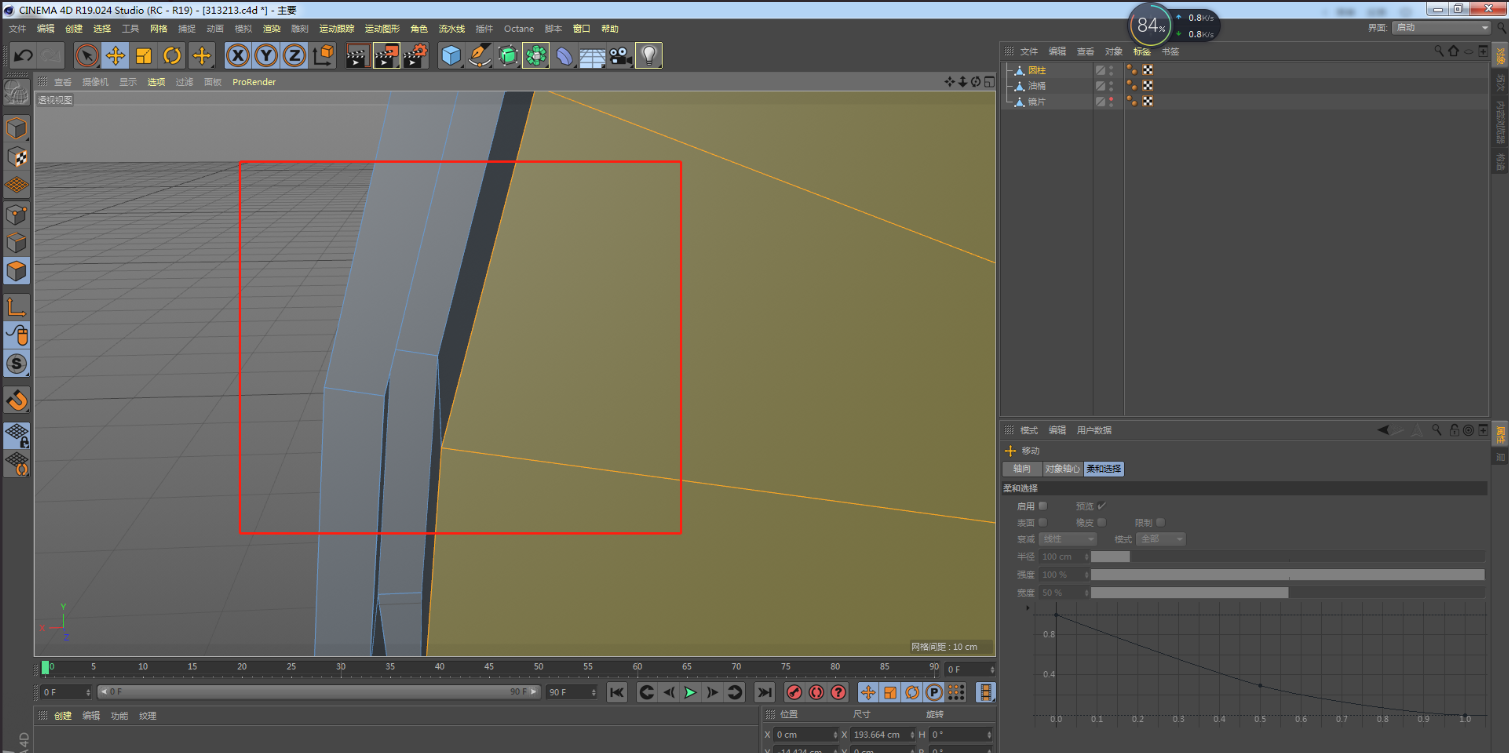The width and height of the screenshot is (1509, 753).
Task: Select the Live Selection cursor tool
Action: click(x=87, y=56)
